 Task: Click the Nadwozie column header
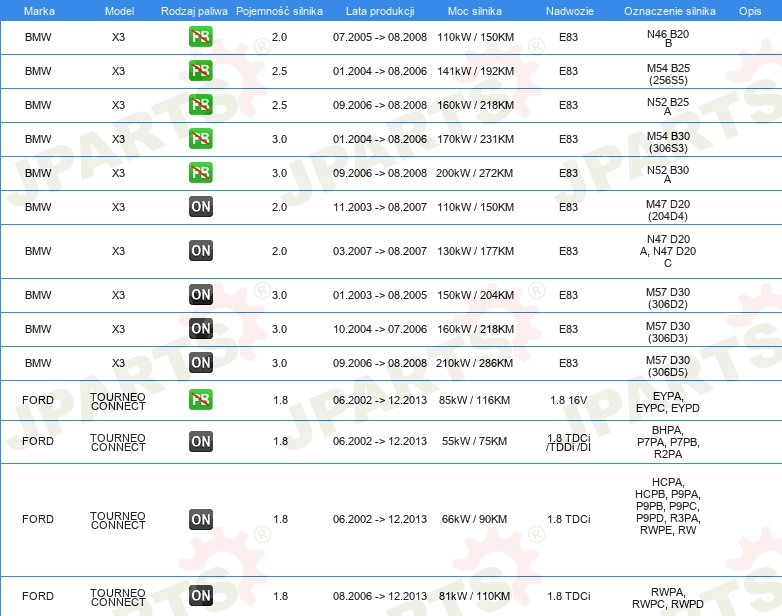point(570,11)
